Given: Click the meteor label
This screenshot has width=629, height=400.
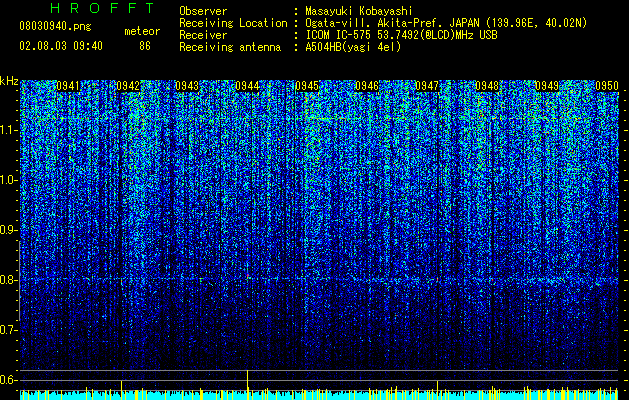Looking at the screenshot, I should (142, 31).
